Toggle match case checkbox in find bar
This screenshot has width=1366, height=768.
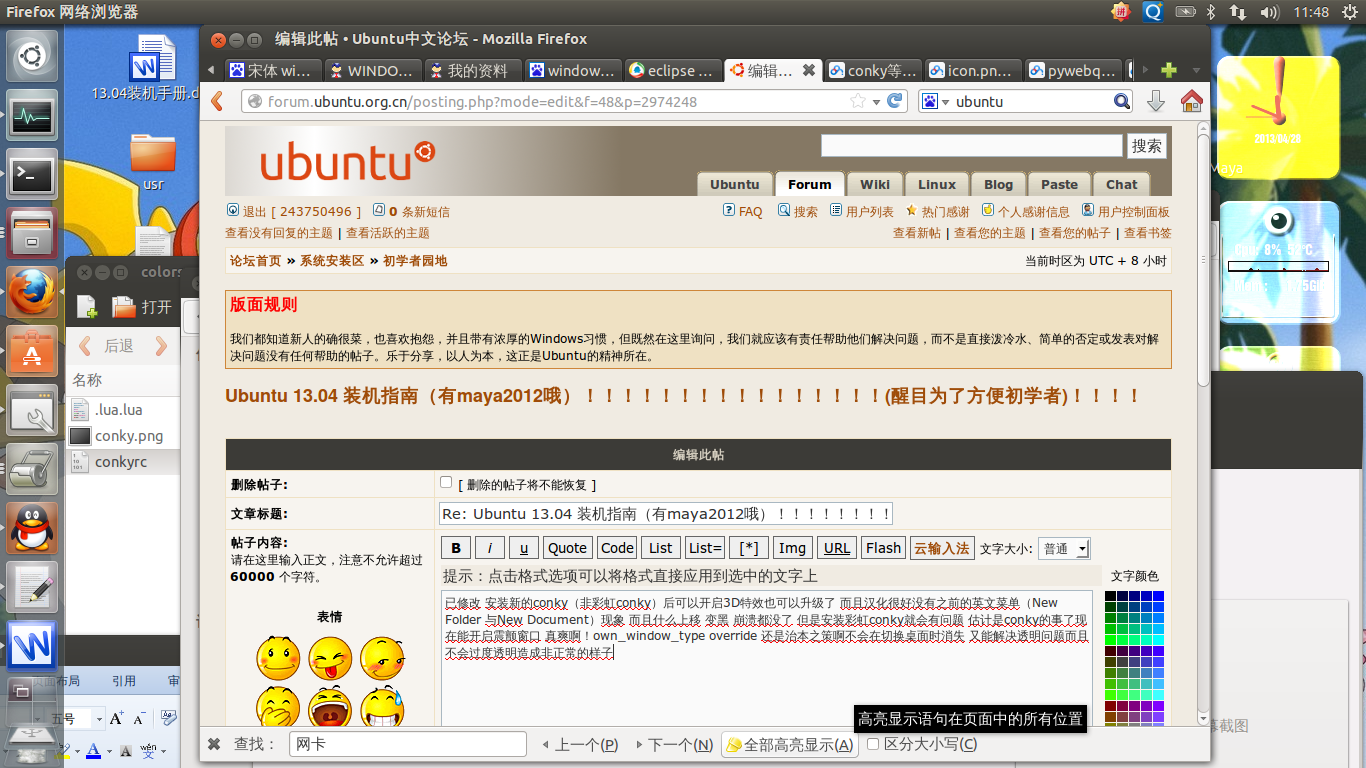pos(873,744)
